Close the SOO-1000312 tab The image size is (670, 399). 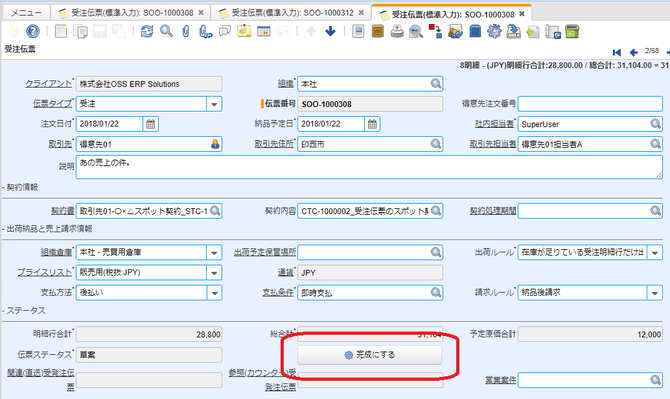pos(361,13)
